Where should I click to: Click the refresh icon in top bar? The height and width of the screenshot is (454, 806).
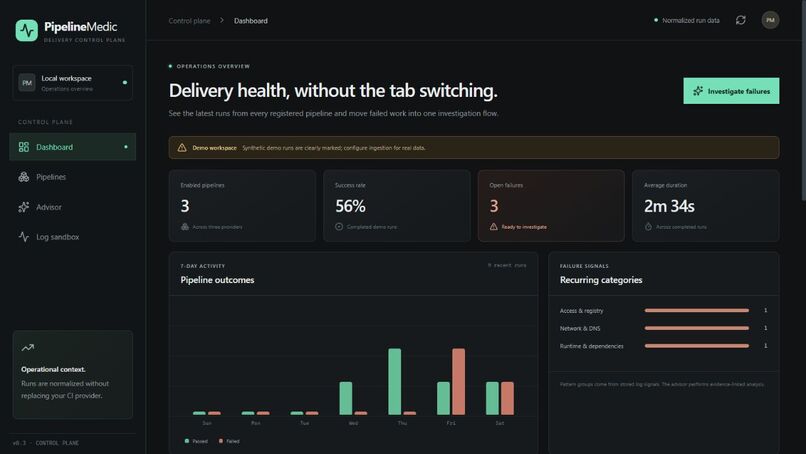(x=741, y=20)
